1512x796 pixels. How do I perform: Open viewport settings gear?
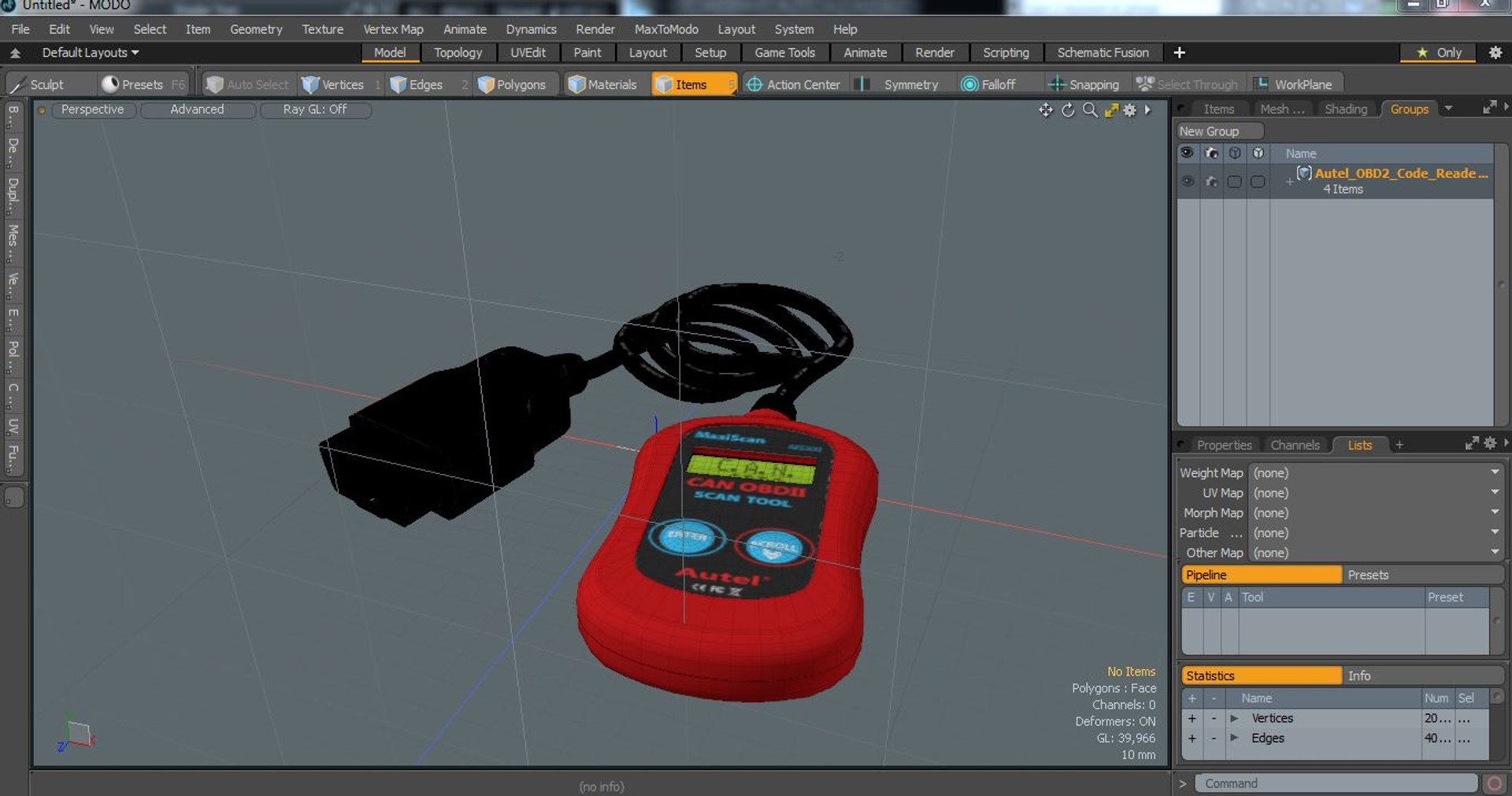pos(1130,110)
